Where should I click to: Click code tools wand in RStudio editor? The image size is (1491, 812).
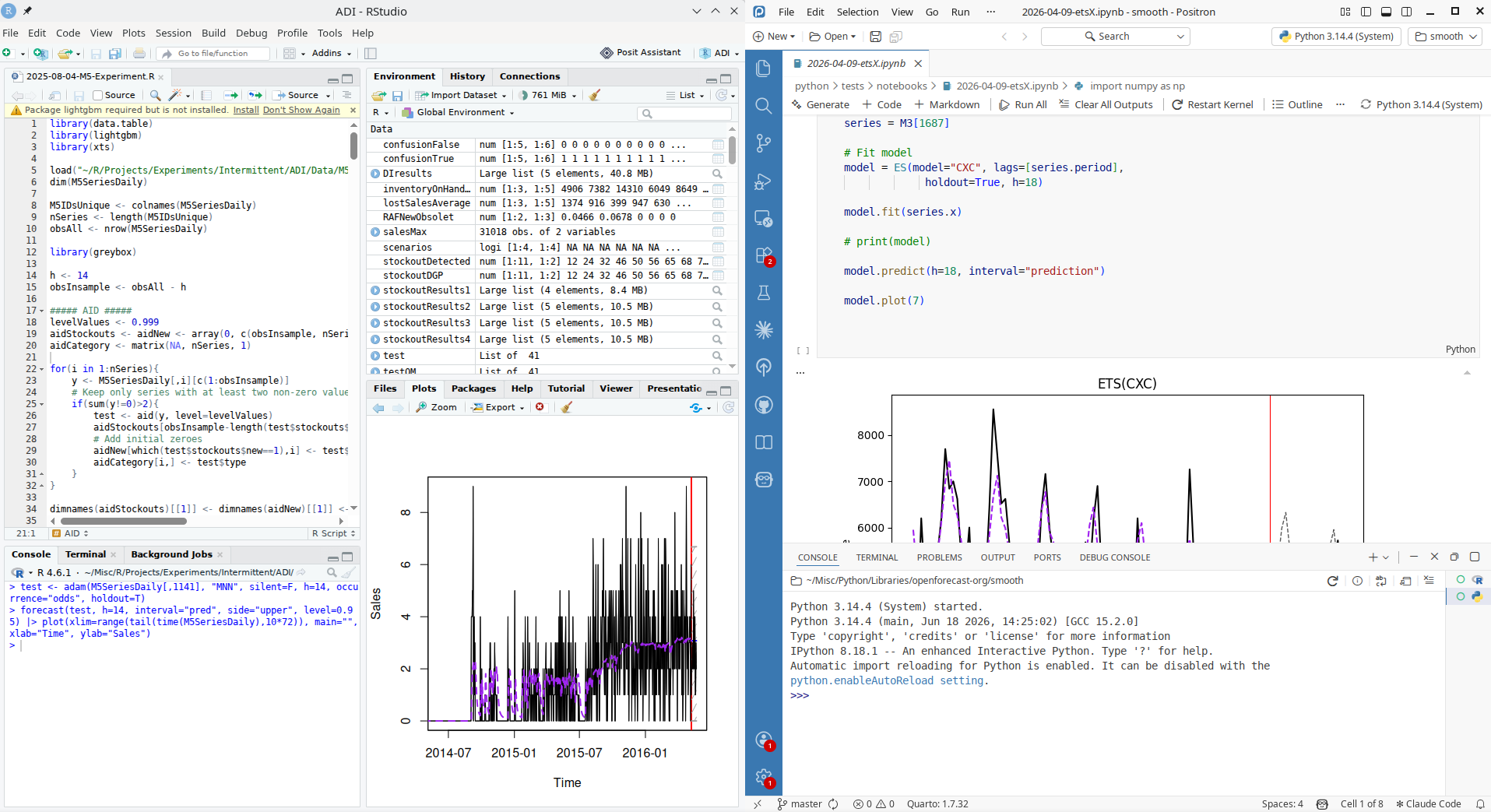pos(175,95)
